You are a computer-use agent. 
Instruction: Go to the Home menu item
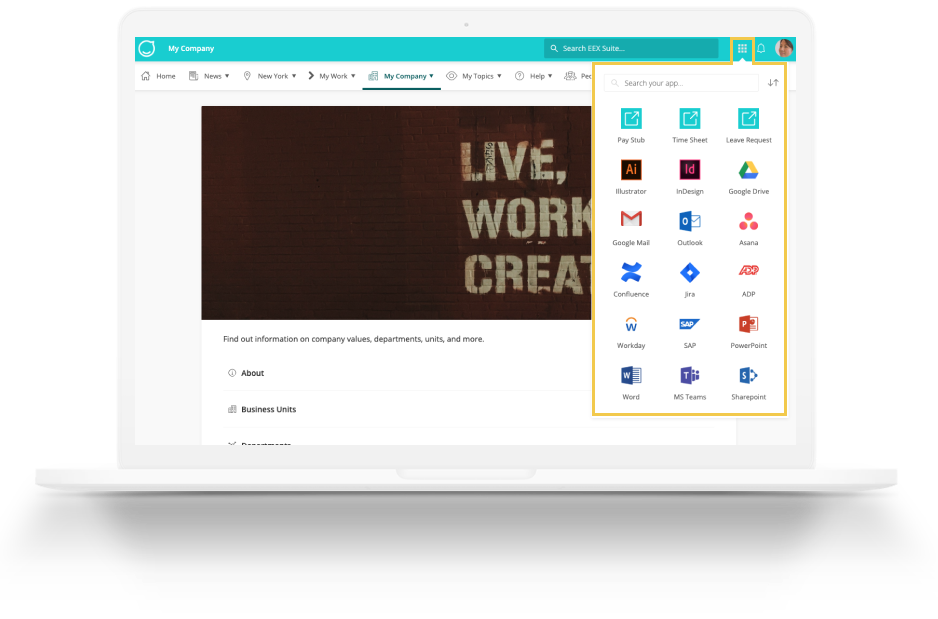pyautogui.click(x=159, y=76)
